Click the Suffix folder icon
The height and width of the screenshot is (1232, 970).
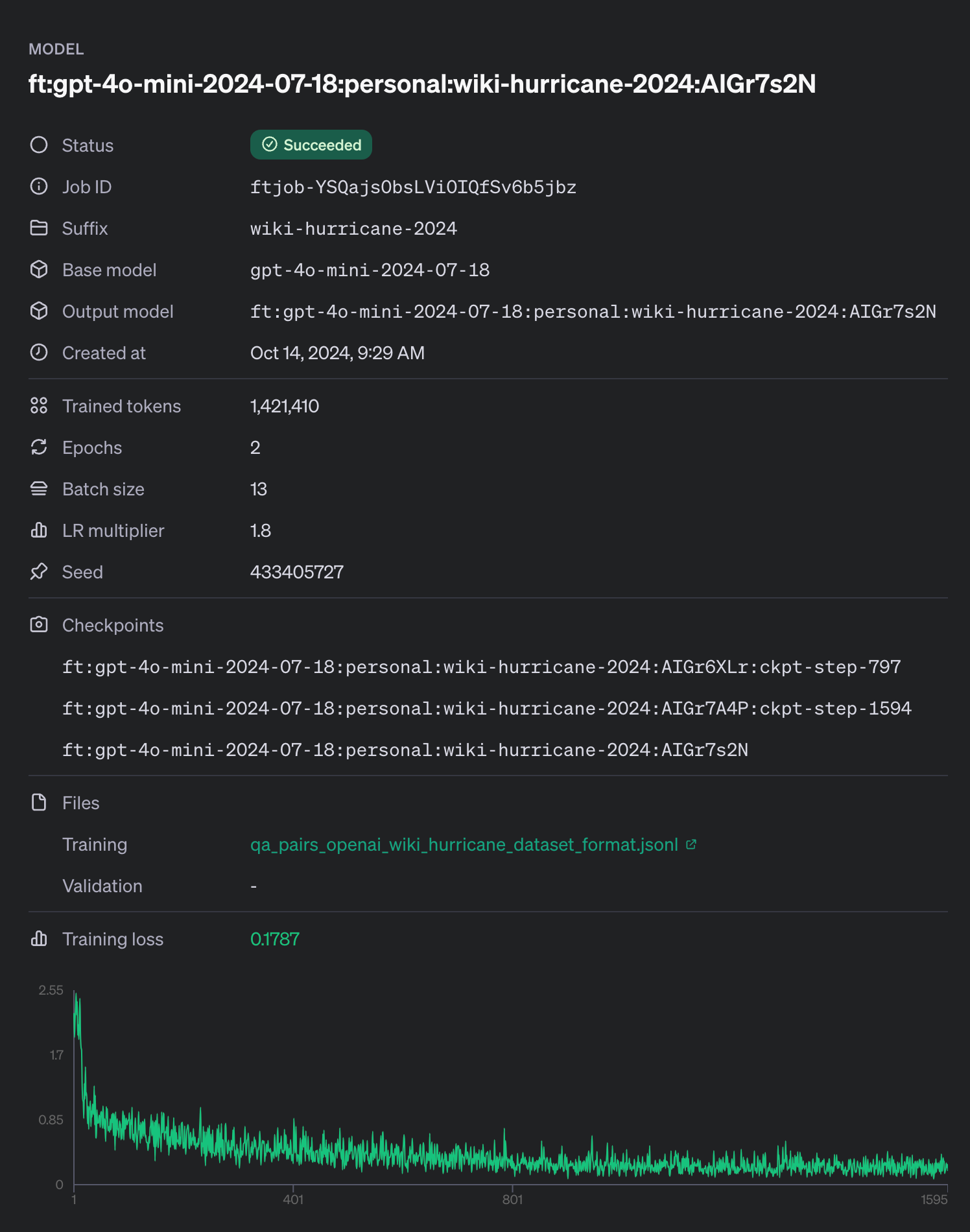click(39, 228)
